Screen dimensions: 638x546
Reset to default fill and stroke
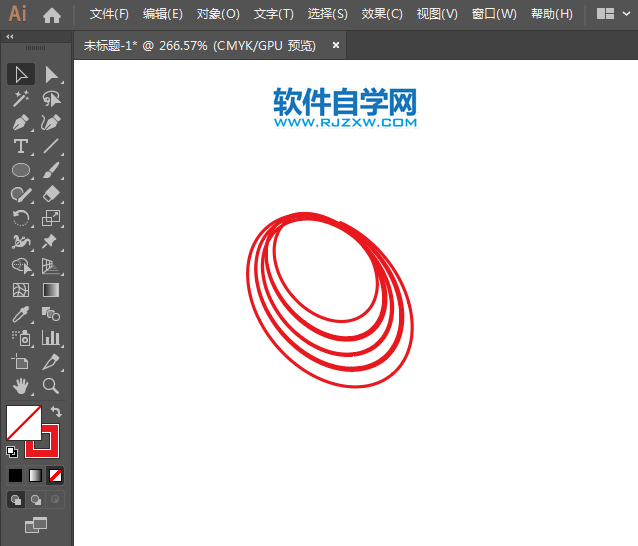pos(12,451)
